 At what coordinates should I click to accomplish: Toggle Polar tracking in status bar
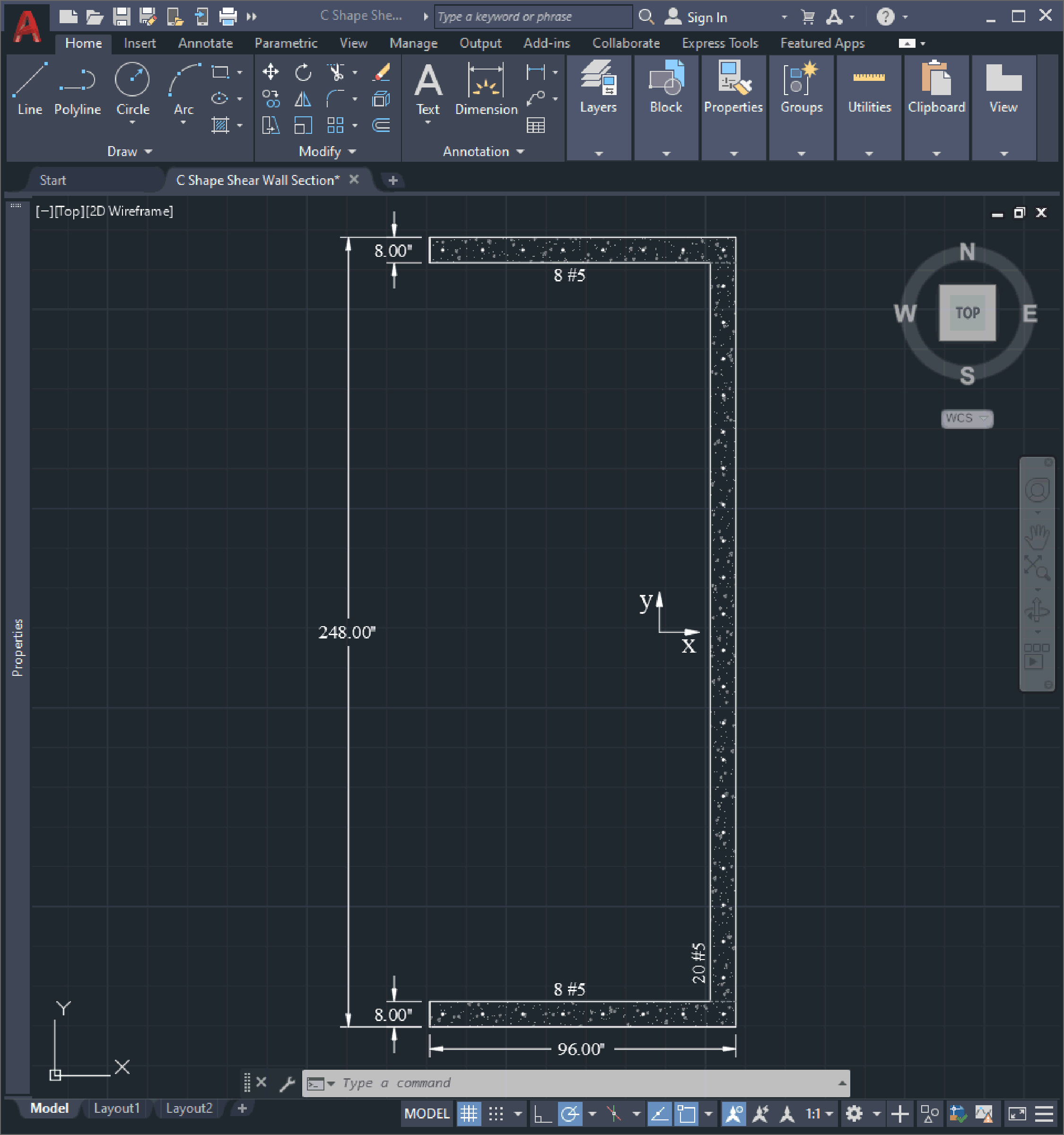570,1114
